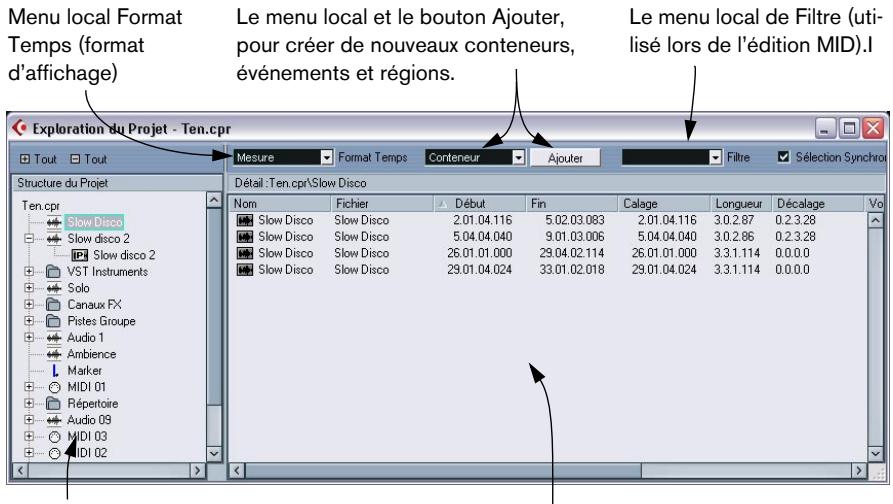Click the Fin value 5.02.03.083
The image size is (893, 504).
[575, 220]
